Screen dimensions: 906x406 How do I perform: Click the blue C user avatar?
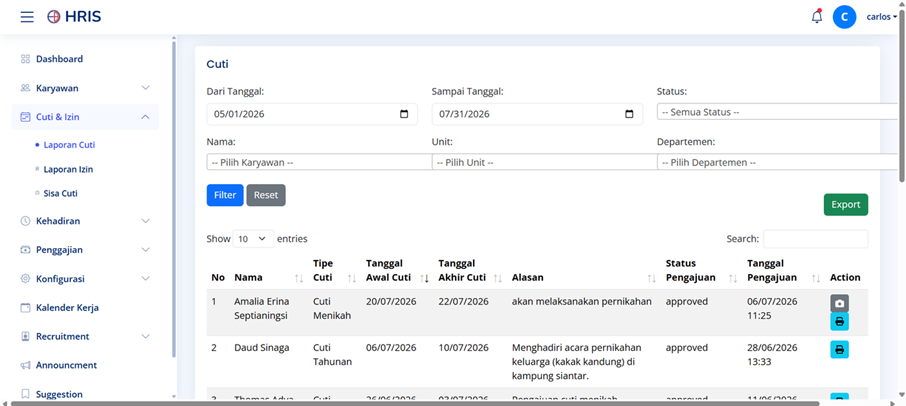point(844,17)
